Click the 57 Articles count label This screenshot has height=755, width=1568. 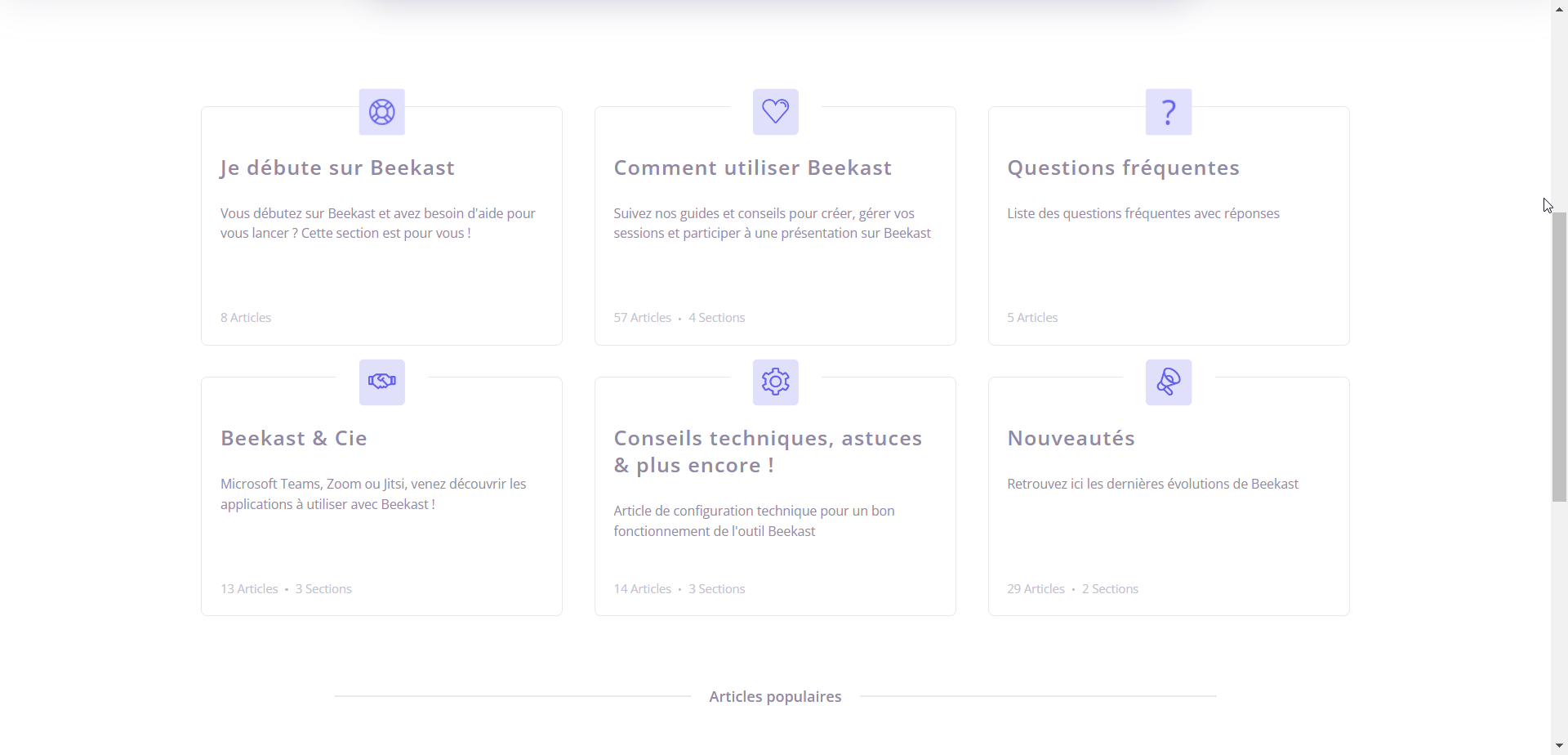(642, 318)
